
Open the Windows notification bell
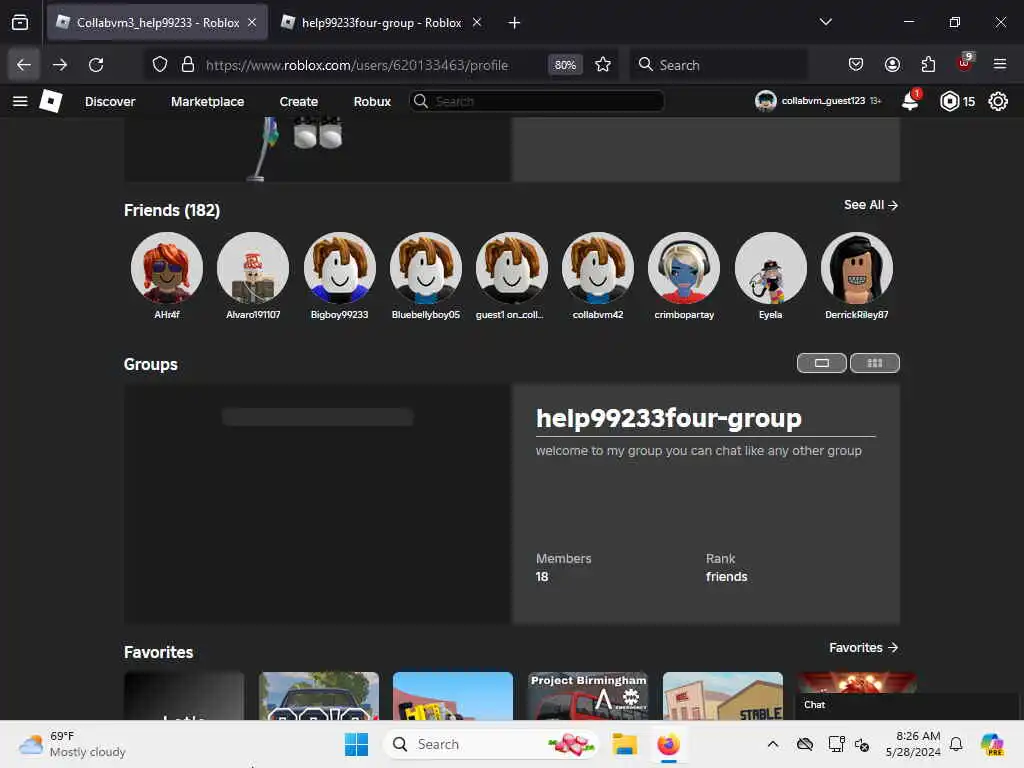pyautogui.click(x=956, y=744)
